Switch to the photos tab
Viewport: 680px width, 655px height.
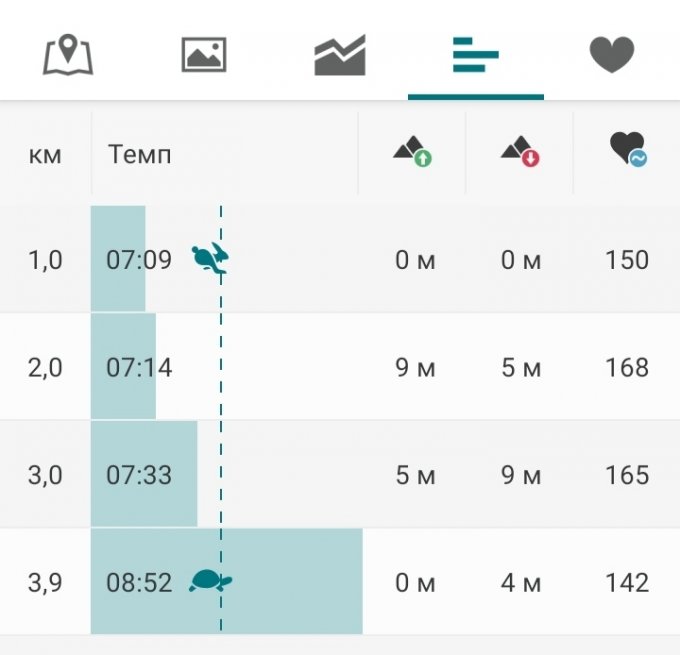tap(204, 55)
